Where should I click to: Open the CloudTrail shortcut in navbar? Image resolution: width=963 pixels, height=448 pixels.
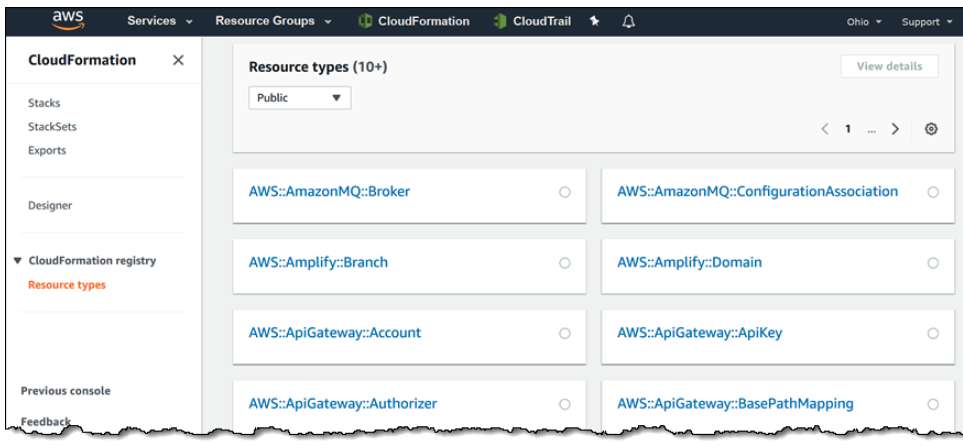click(531, 22)
